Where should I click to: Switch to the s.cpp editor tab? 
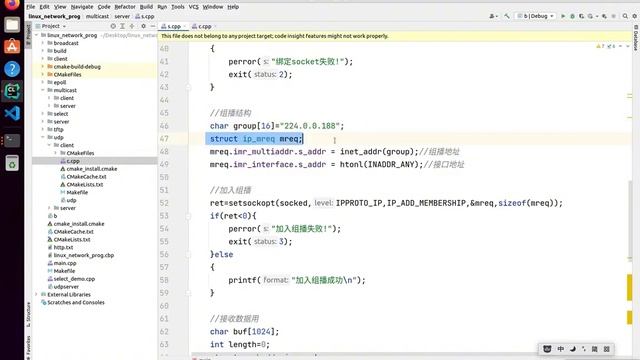pyautogui.click(x=173, y=26)
